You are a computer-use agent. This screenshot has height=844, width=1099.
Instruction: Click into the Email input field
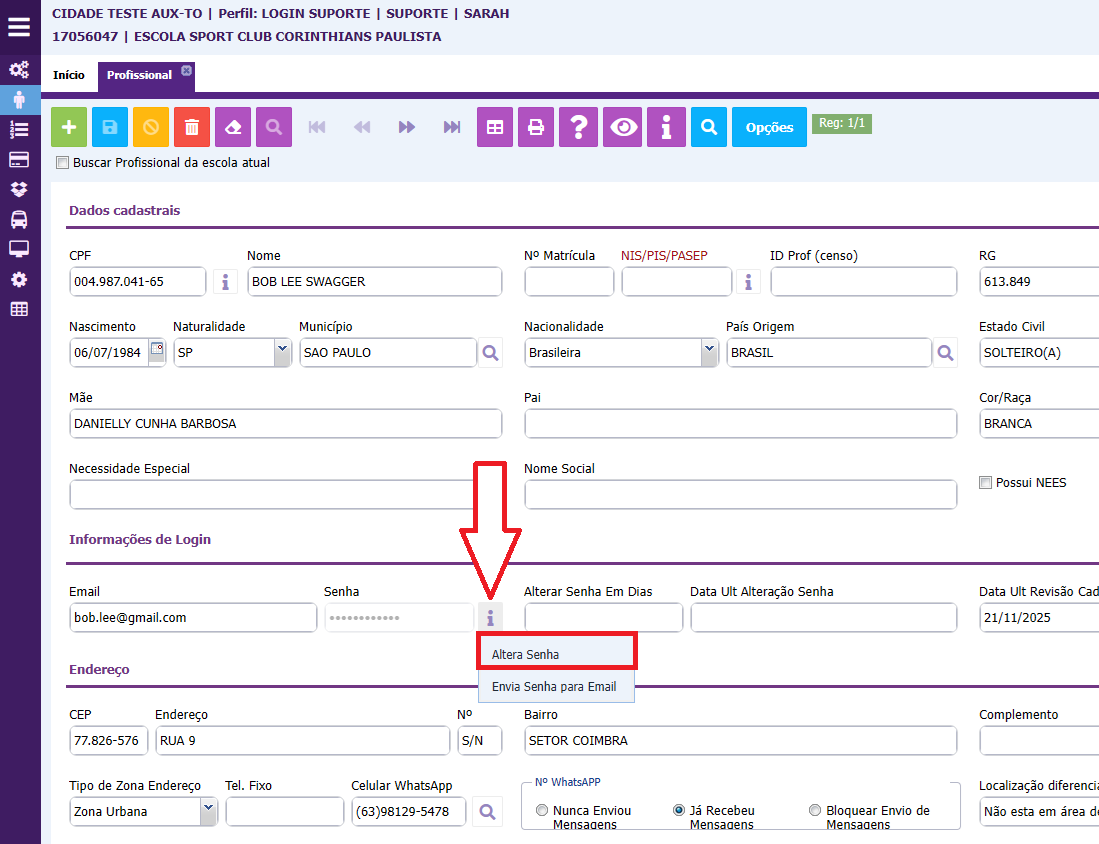(x=193, y=618)
